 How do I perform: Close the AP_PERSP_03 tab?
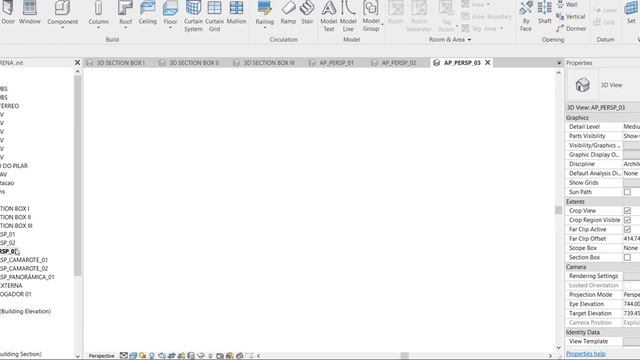click(487, 62)
